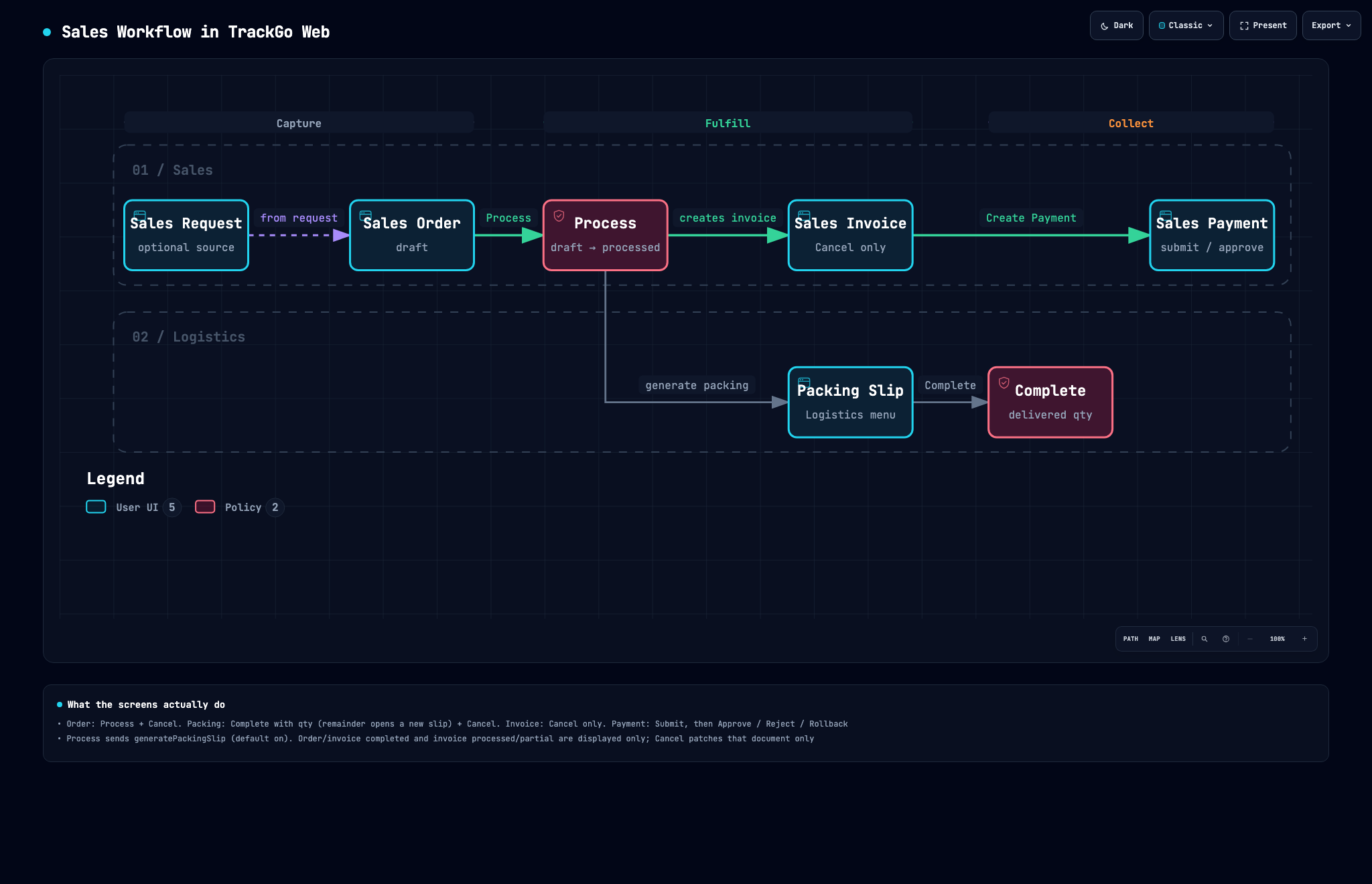Image resolution: width=1372 pixels, height=884 pixels.
Task: Switch to PATH view mode
Action: tap(1131, 639)
